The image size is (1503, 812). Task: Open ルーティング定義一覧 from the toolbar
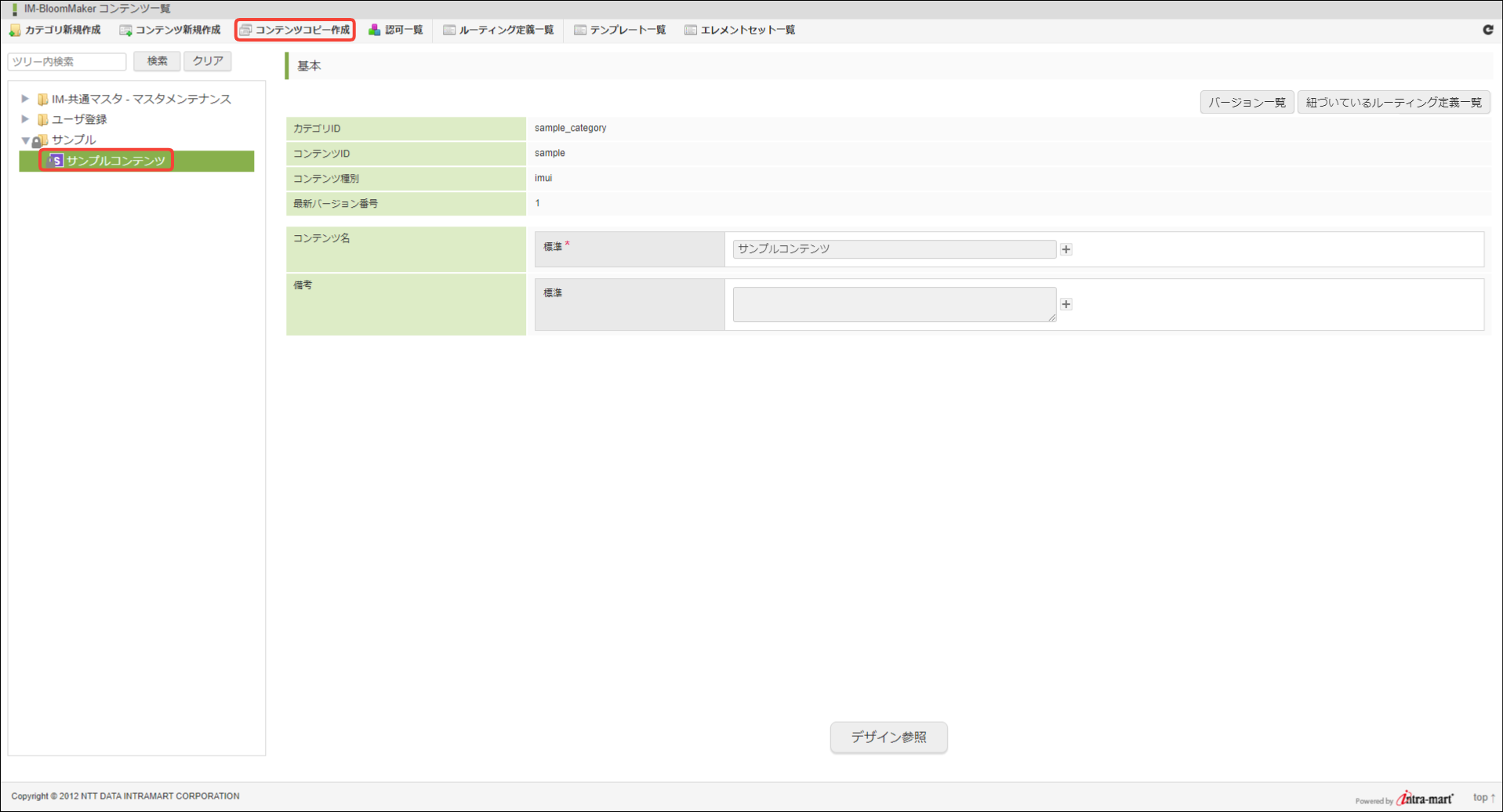[x=499, y=31]
